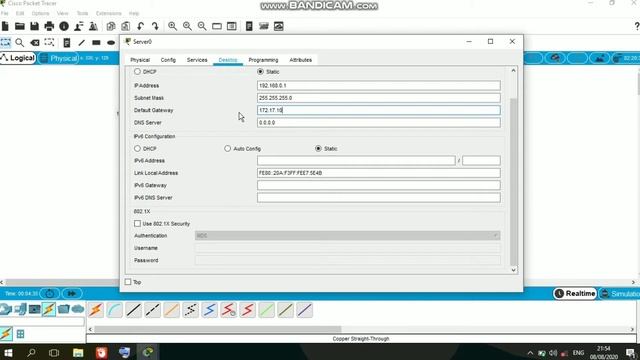
Task: Zoom in with the first magnifier plus icon
Action: point(173,27)
